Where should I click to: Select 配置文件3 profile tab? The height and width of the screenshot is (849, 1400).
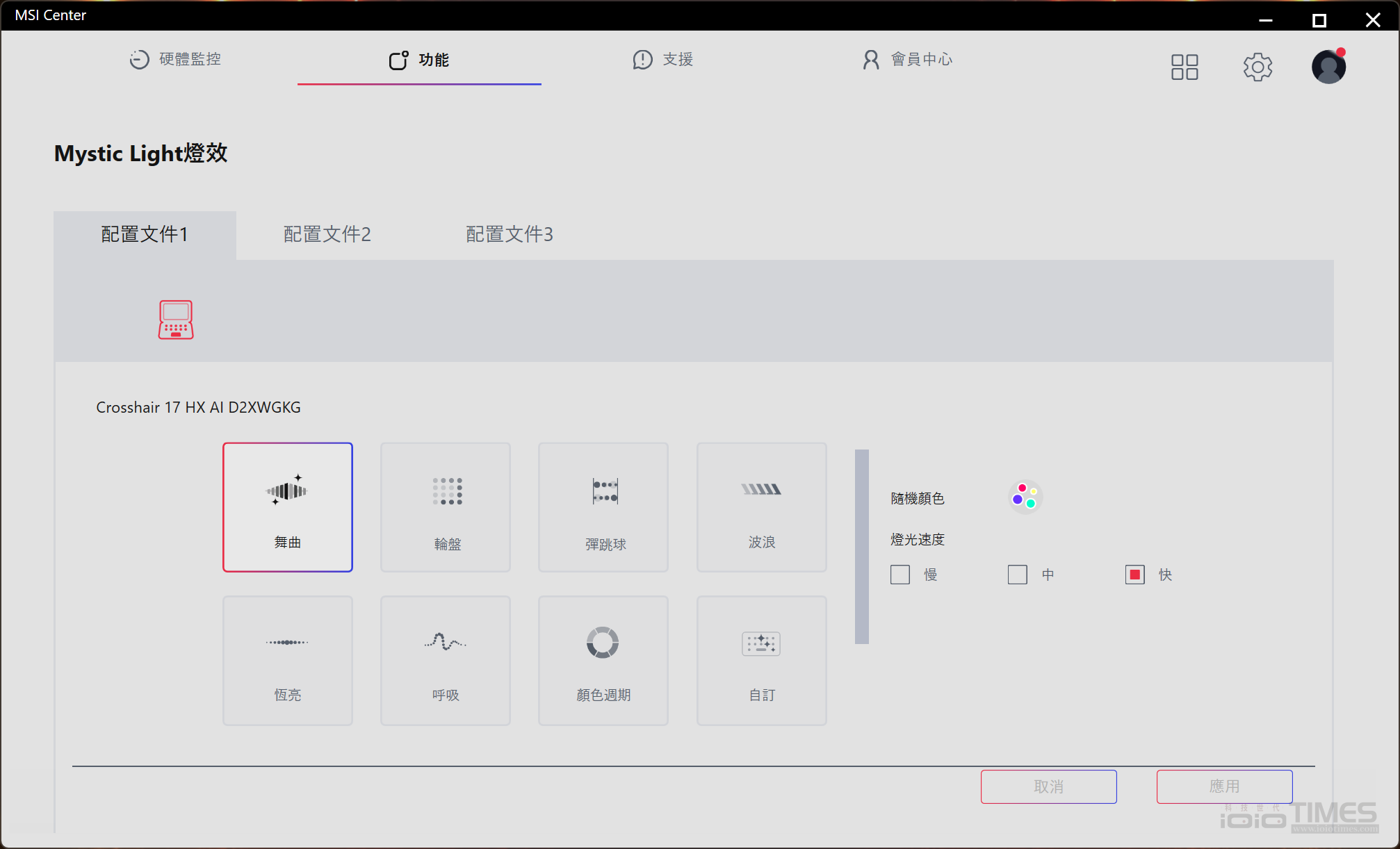pyautogui.click(x=510, y=235)
